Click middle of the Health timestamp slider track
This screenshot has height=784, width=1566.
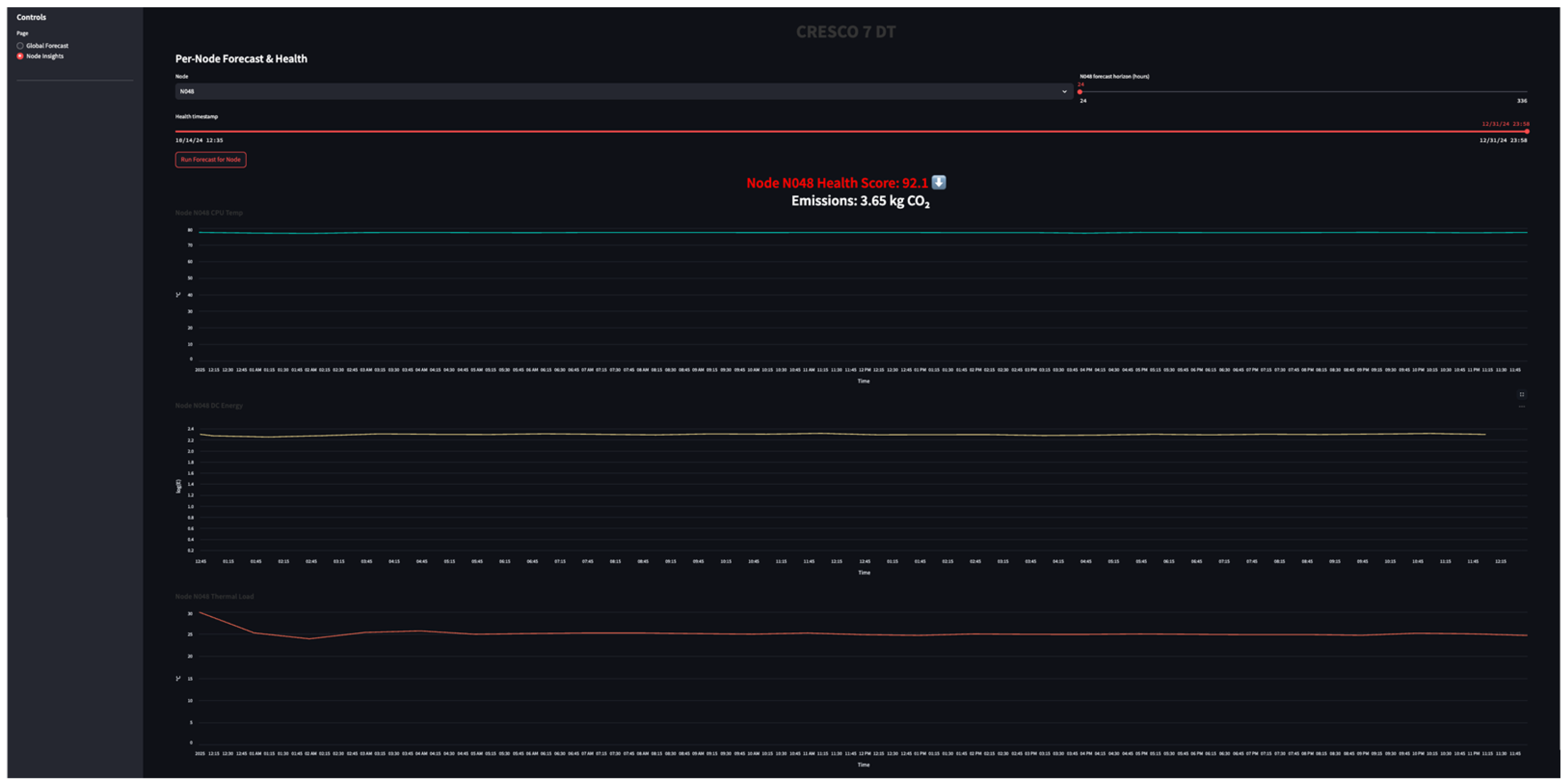851,131
